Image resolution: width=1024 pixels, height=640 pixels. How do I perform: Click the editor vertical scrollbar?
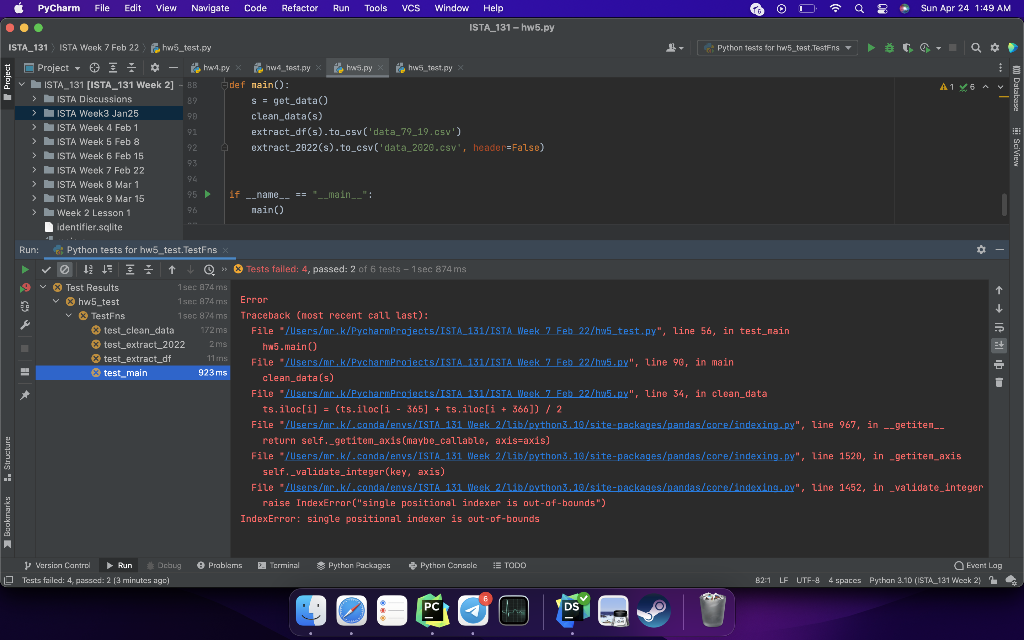click(1004, 205)
